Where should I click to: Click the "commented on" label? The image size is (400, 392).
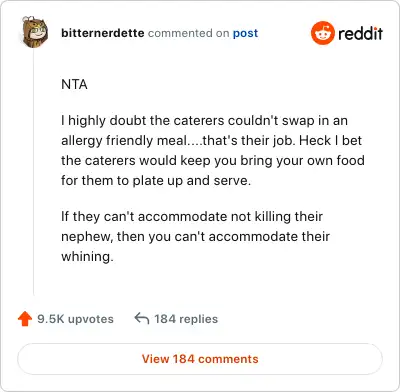coord(188,33)
